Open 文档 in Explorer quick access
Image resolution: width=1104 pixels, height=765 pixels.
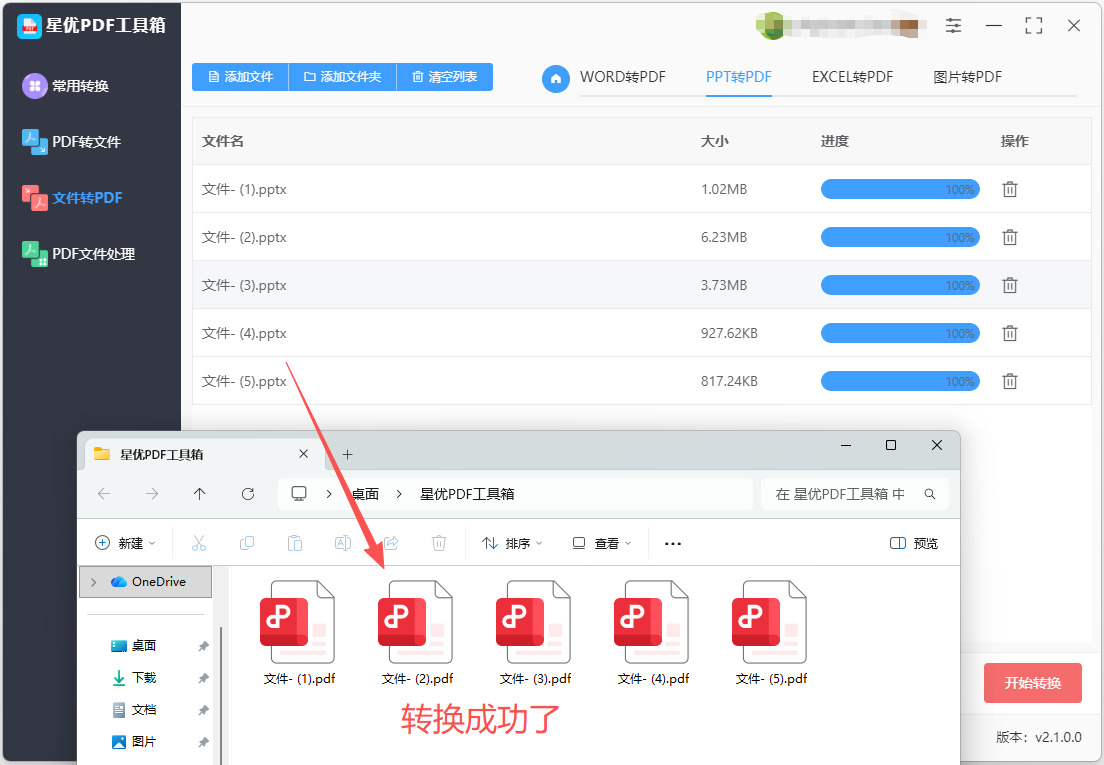pos(134,709)
